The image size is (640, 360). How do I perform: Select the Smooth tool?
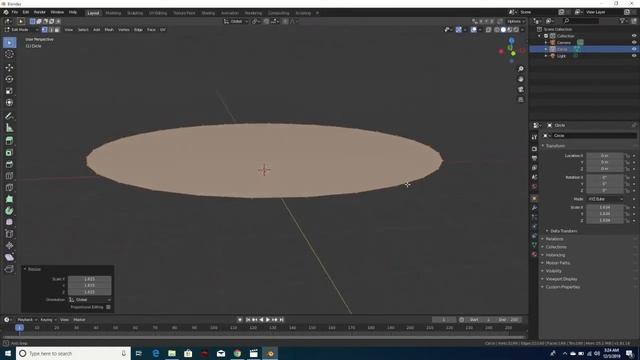[x=9, y=222]
